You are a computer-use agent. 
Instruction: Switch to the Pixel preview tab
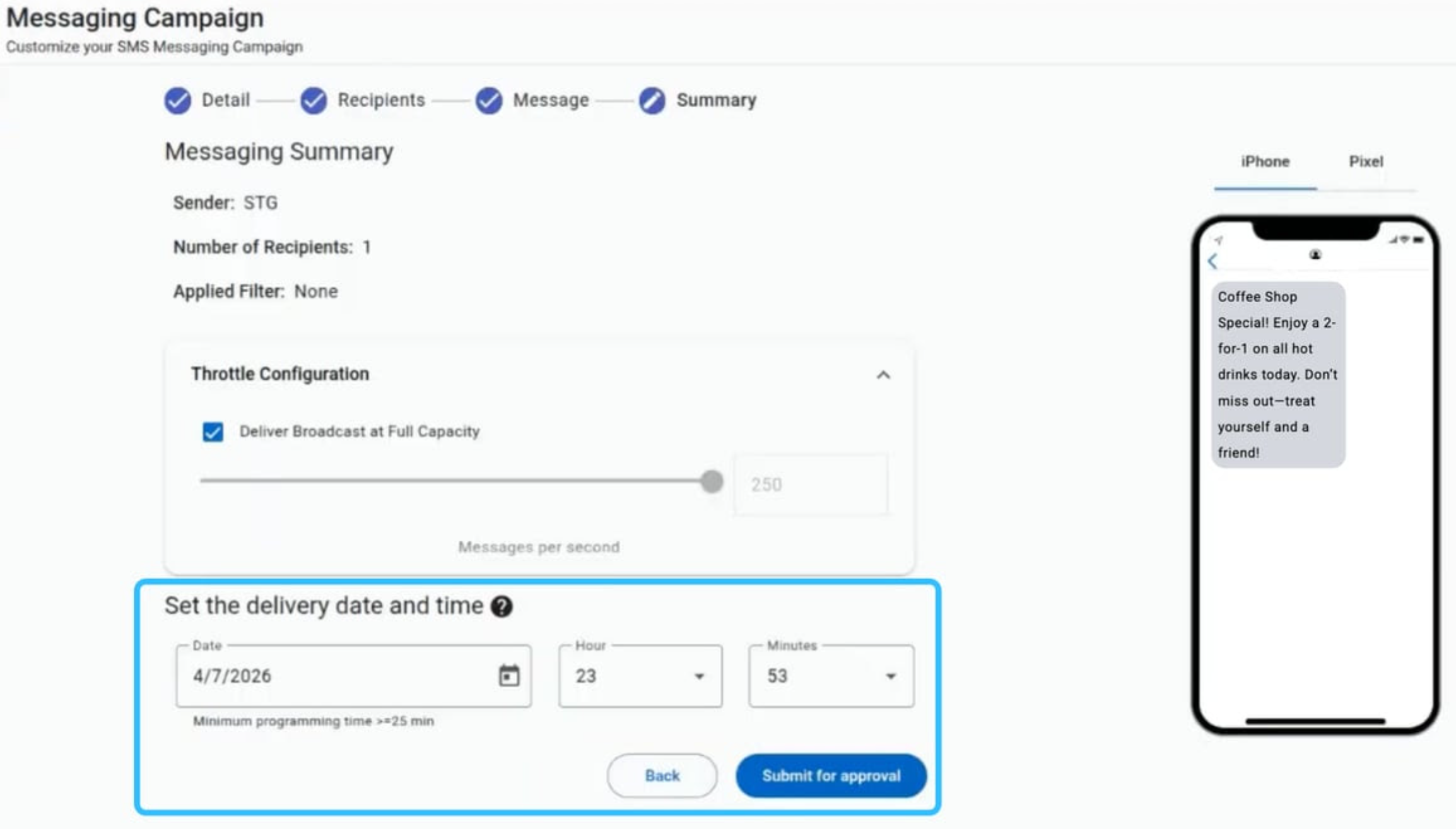[x=1366, y=162]
